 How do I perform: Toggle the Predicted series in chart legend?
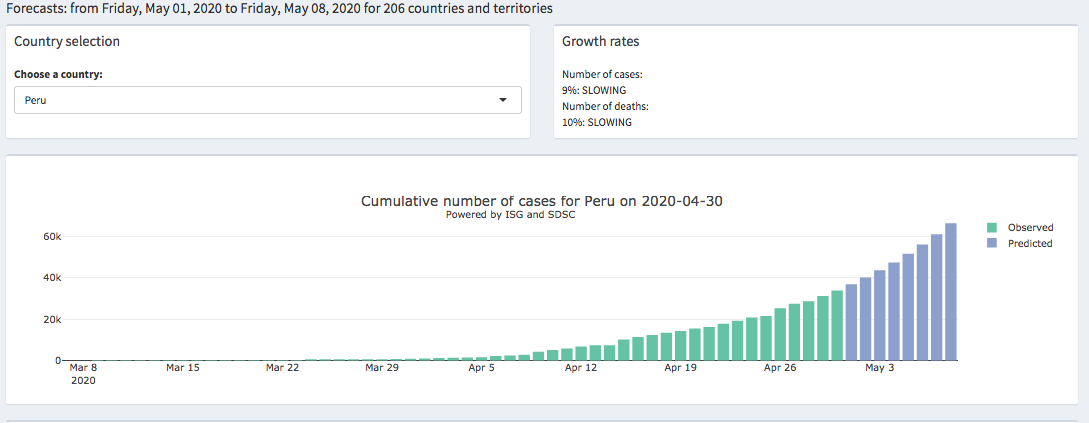click(x=1029, y=243)
